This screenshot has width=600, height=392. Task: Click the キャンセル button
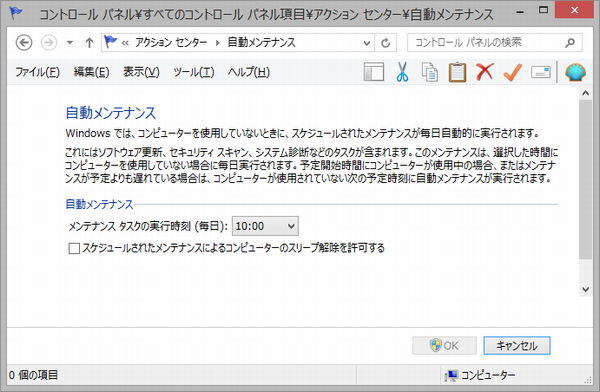click(x=517, y=346)
